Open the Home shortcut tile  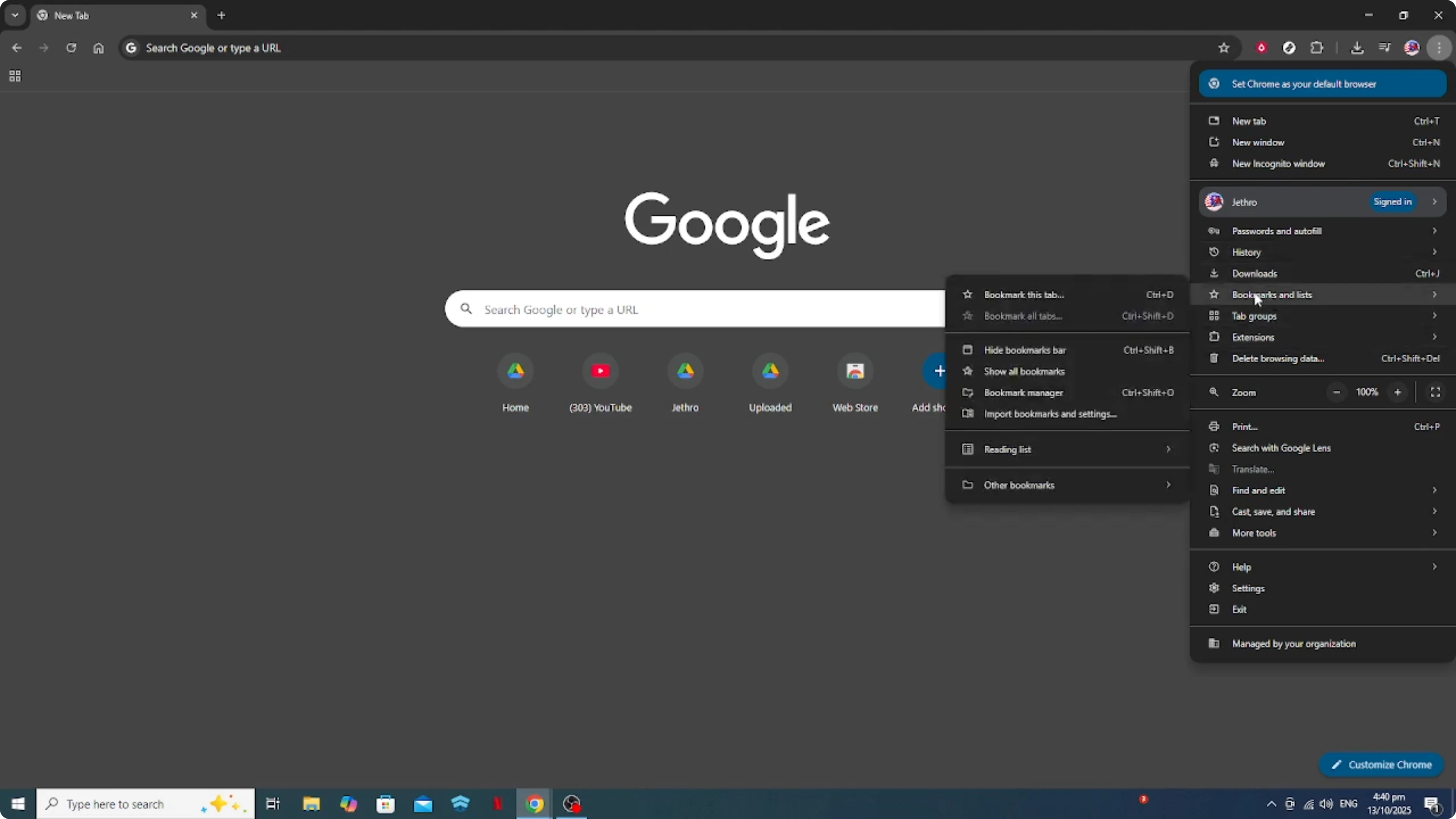[x=516, y=383]
